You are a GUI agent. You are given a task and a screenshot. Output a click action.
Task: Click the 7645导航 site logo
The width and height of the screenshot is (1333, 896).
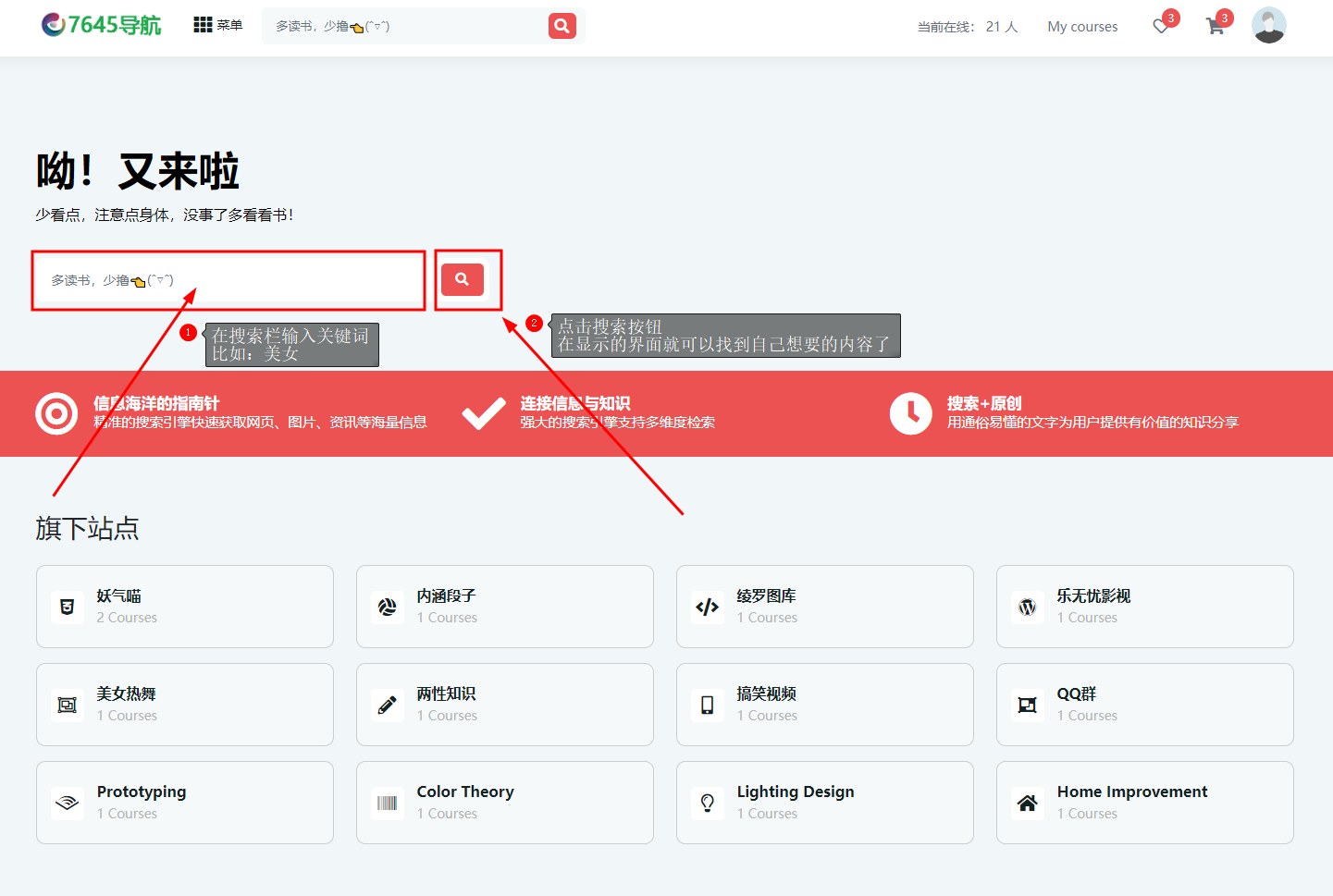tap(102, 25)
